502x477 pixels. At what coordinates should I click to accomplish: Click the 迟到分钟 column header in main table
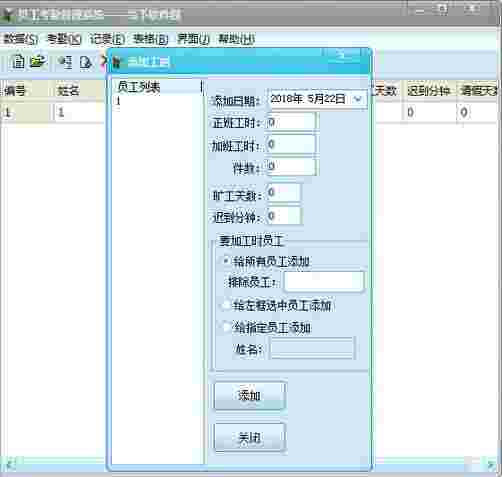pyautogui.click(x=428, y=91)
